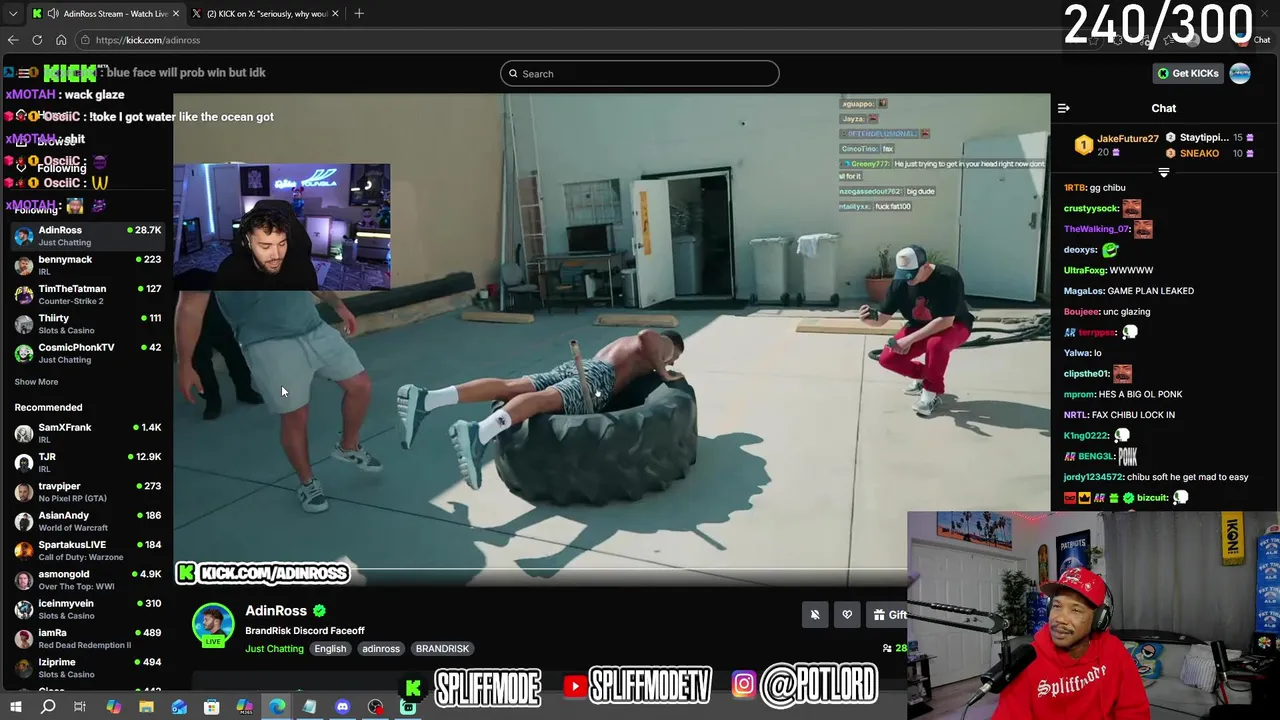
Task: Open File Explorer from taskbar
Action: pos(146,707)
